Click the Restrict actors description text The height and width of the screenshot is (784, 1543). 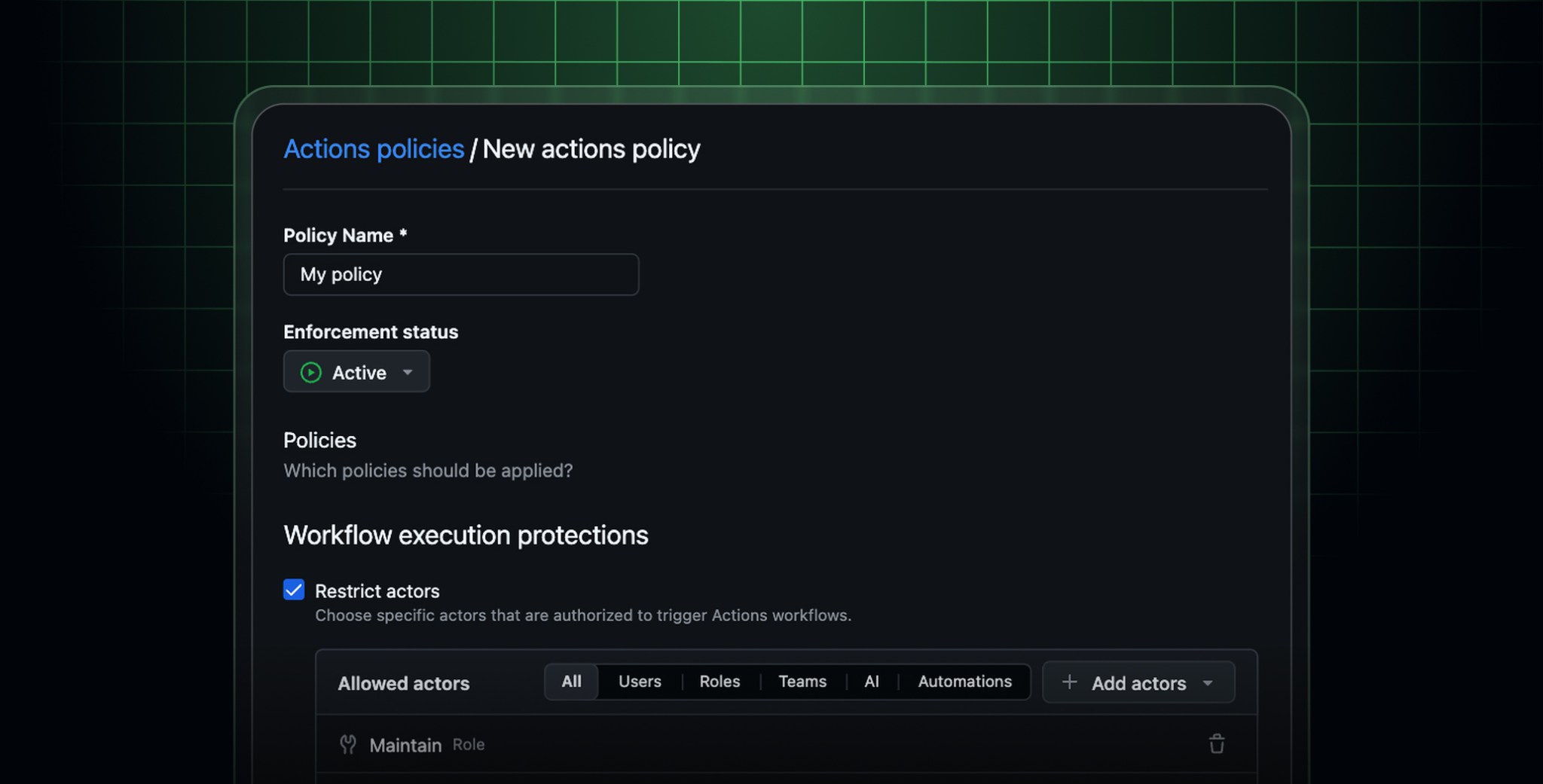(583, 615)
